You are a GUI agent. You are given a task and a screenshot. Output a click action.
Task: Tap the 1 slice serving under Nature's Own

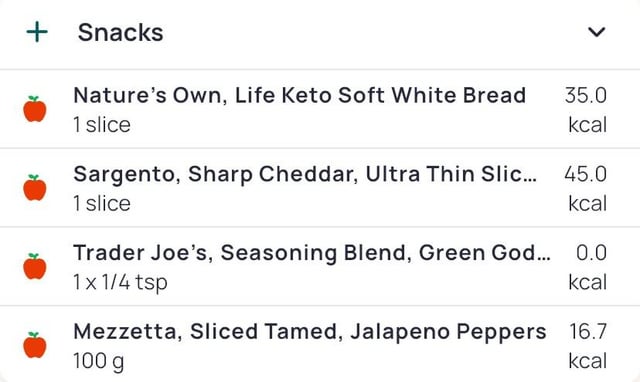(x=102, y=125)
